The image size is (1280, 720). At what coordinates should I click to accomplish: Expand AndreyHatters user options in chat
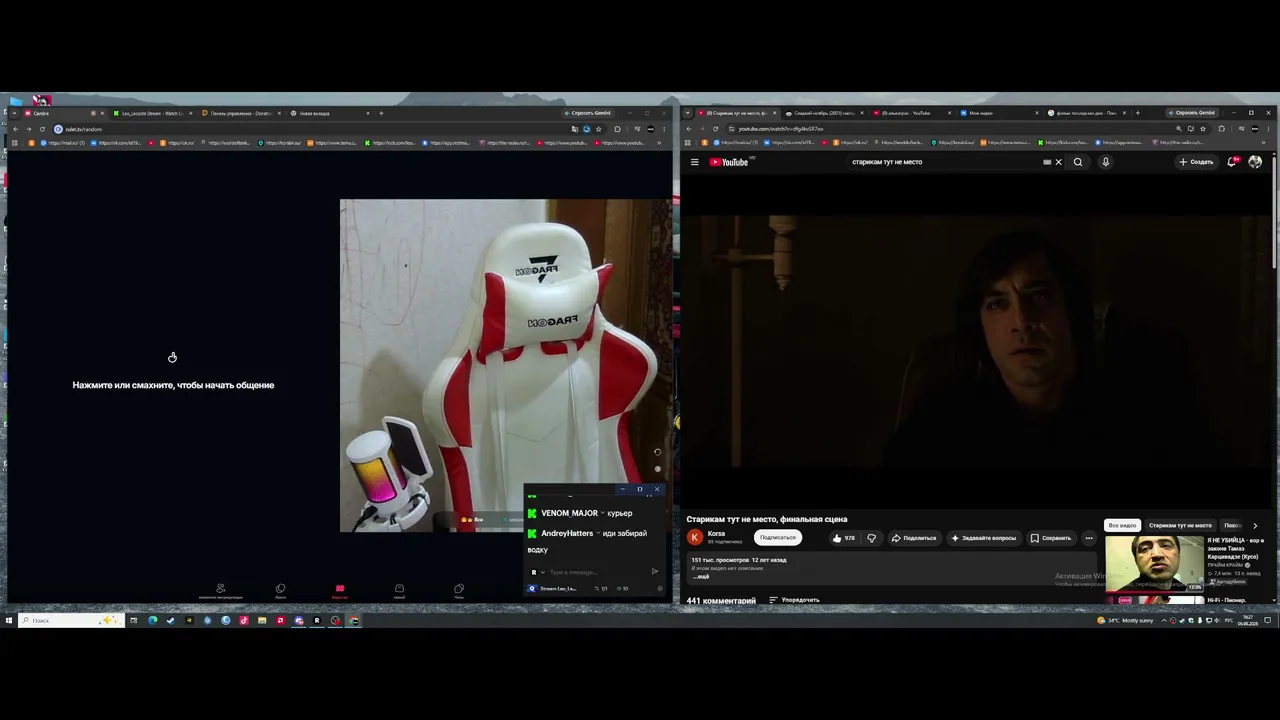[598, 533]
